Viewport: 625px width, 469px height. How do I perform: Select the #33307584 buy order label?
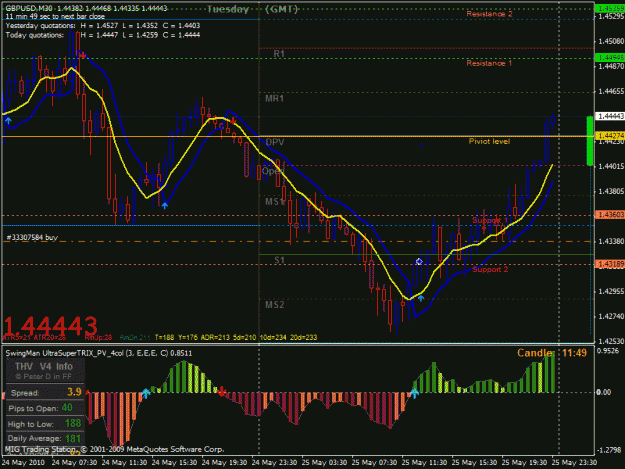[32, 237]
